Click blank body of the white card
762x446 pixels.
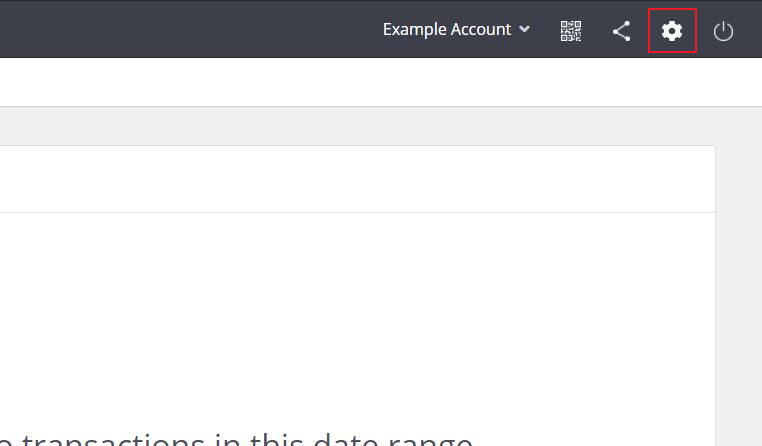click(x=357, y=316)
